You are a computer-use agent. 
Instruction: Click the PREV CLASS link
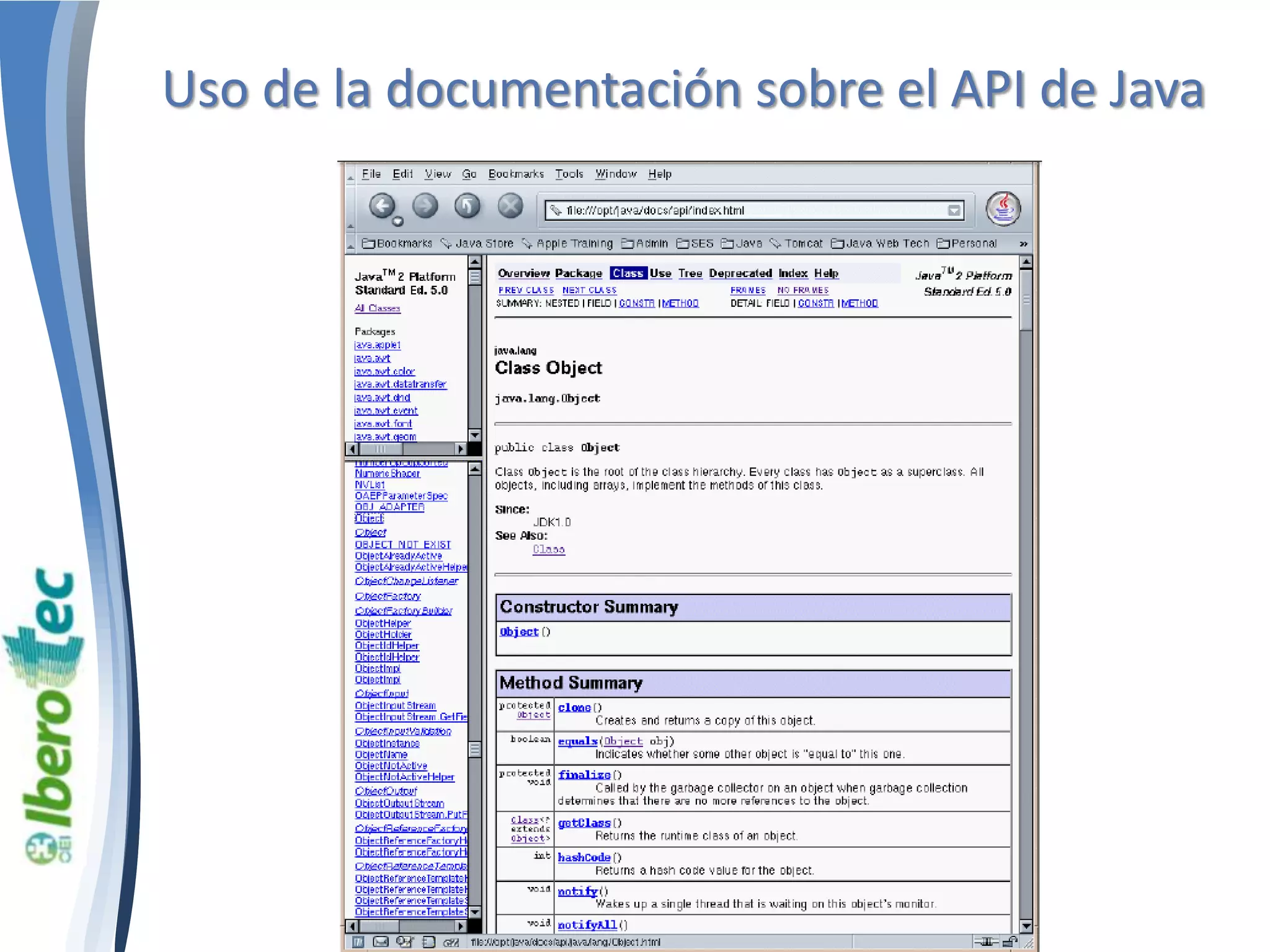click(x=526, y=290)
